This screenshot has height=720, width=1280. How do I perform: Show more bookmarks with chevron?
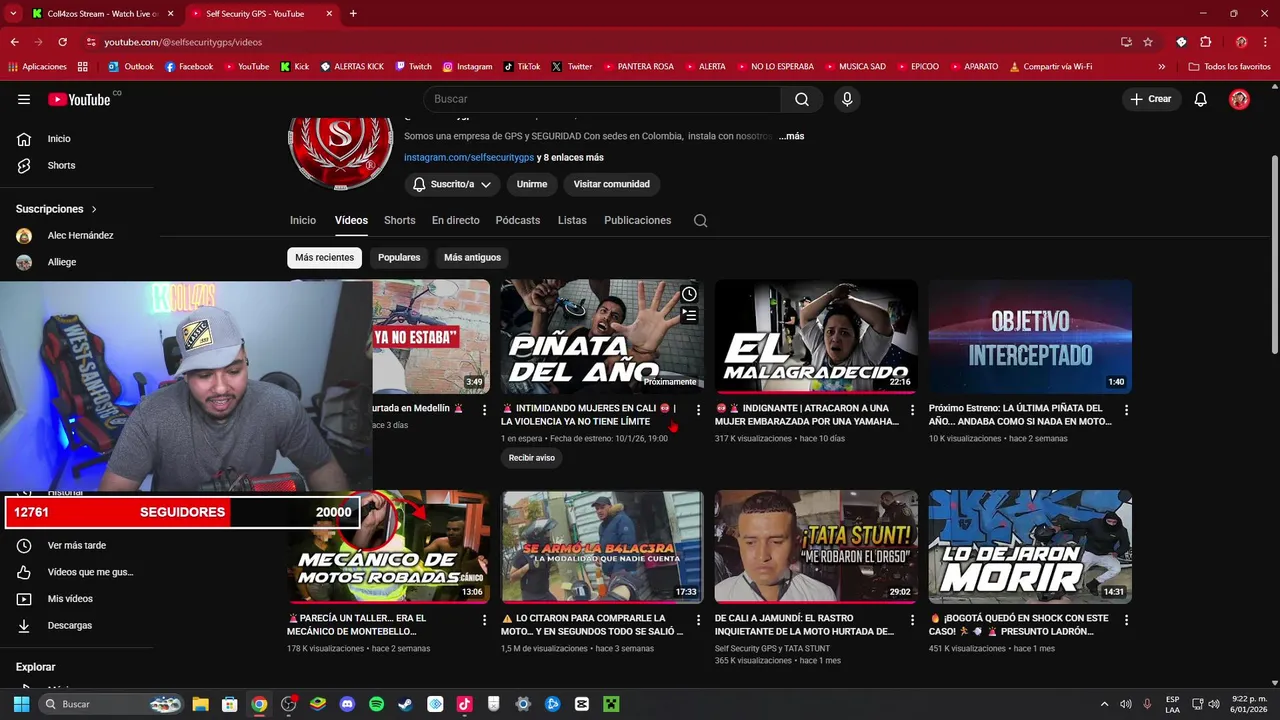point(1161,67)
